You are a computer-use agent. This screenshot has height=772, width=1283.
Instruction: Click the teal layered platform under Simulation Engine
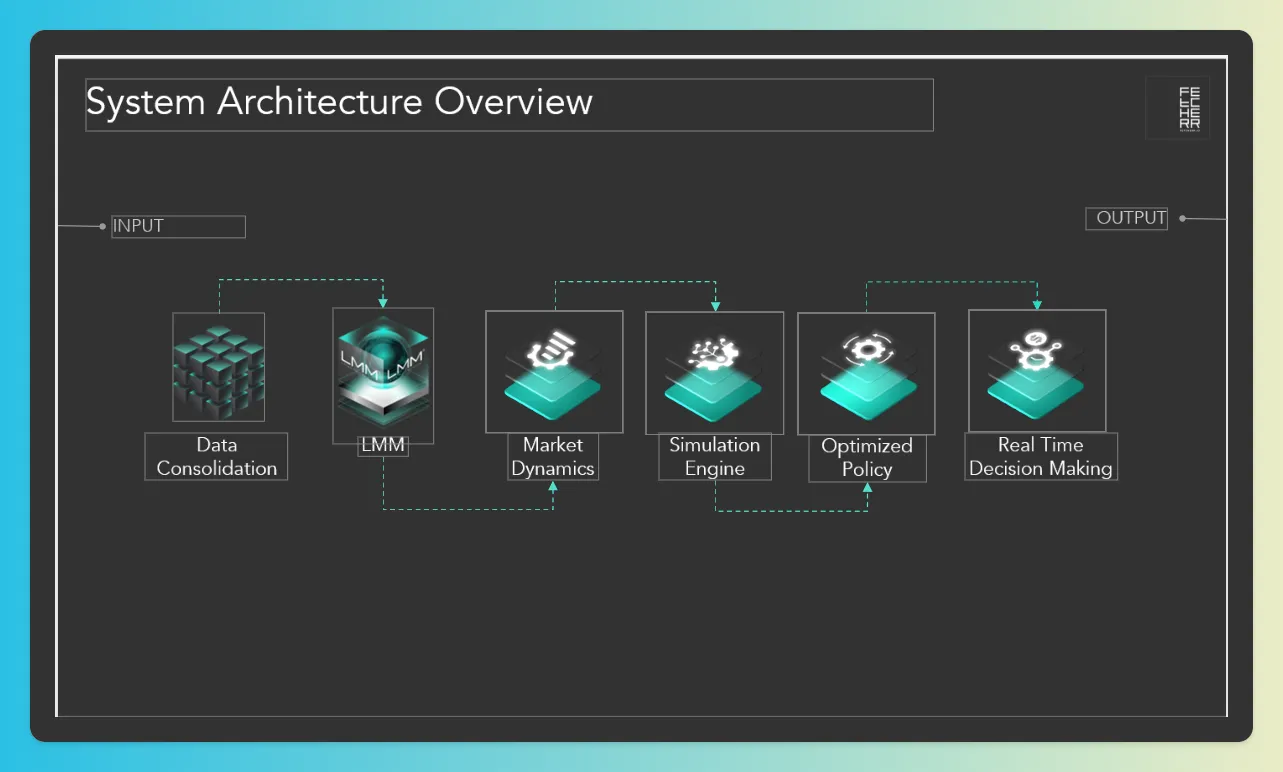(714, 400)
